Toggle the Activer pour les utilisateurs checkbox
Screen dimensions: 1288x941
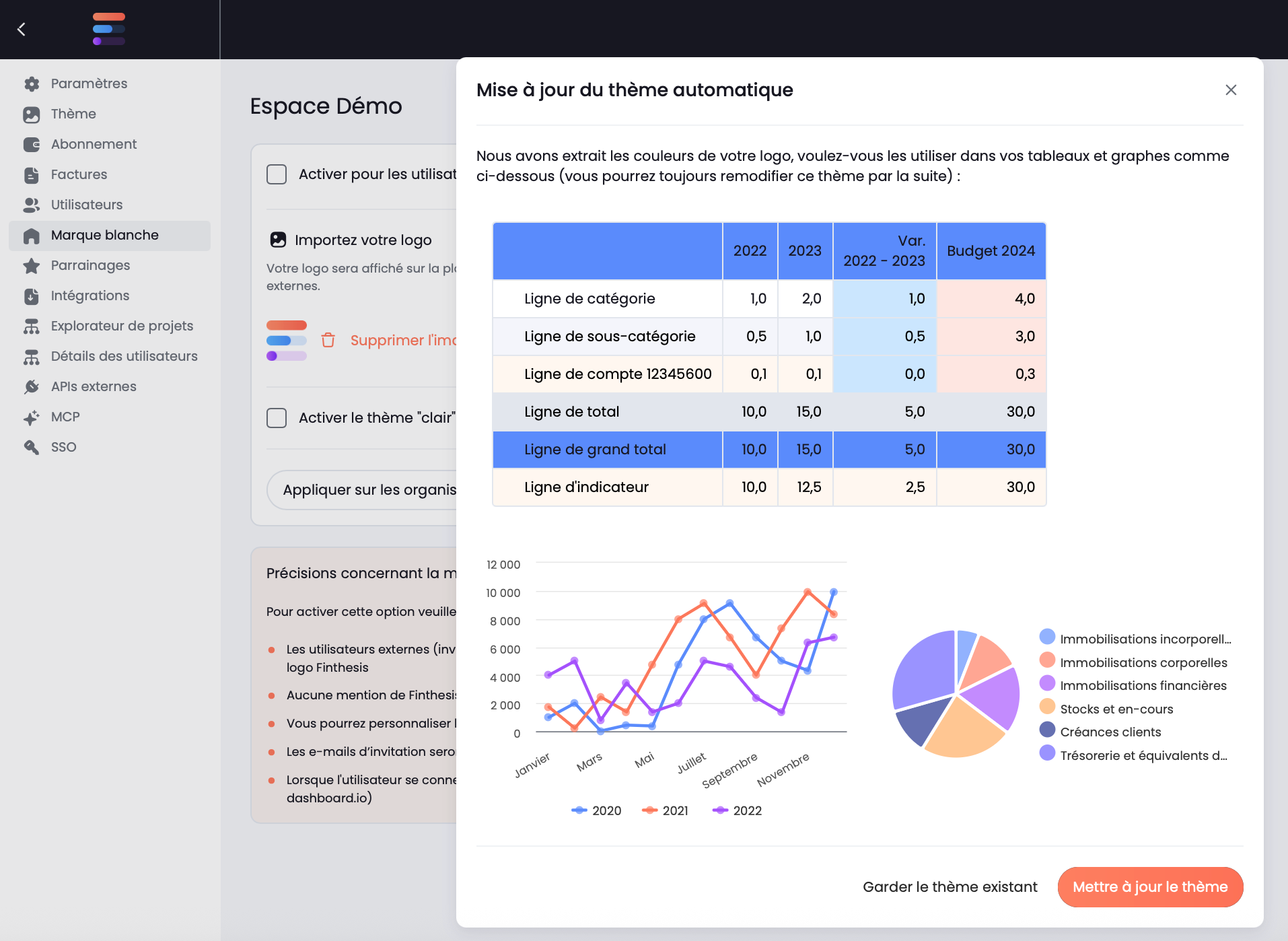pos(277,174)
